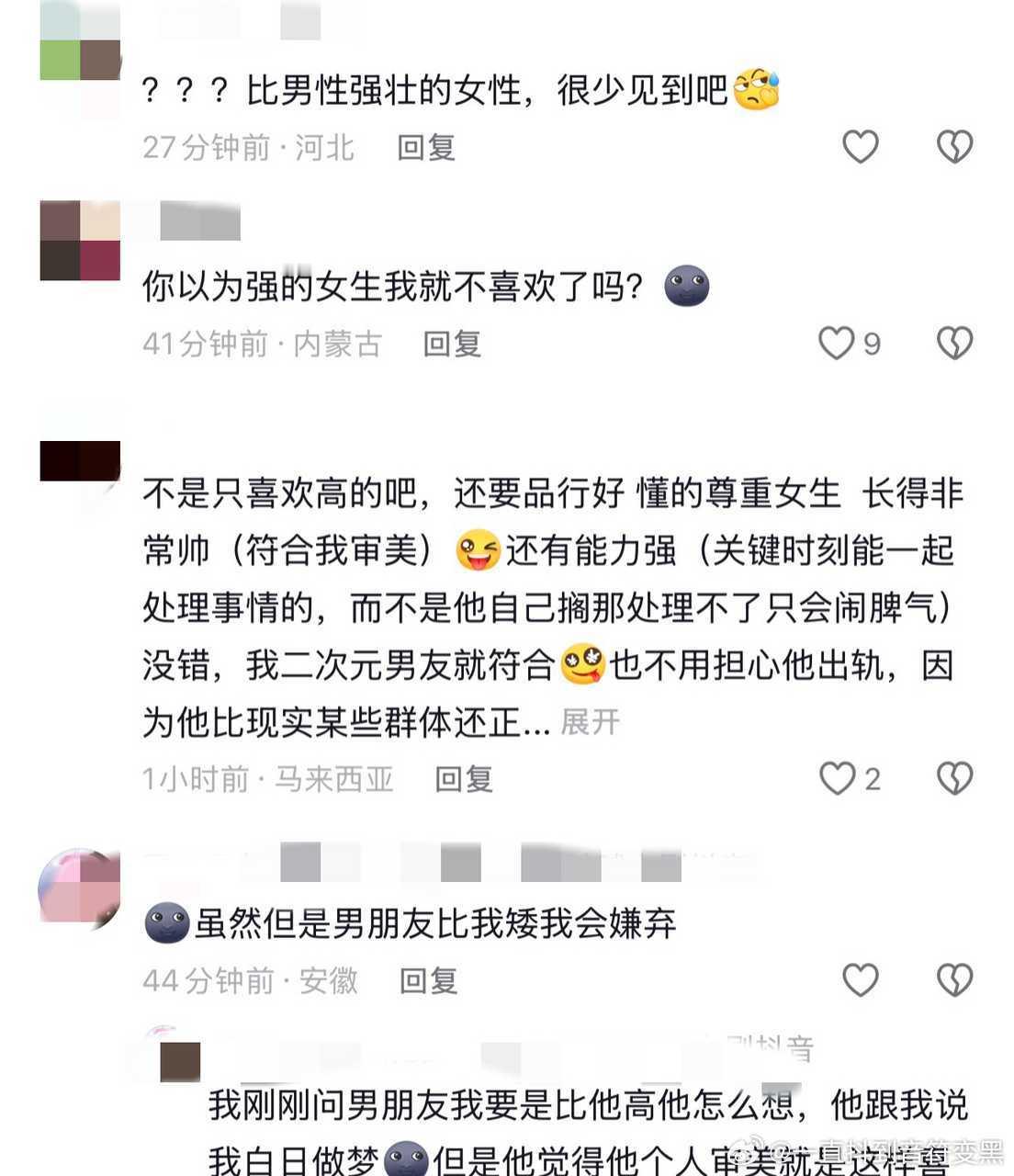Open the round pink avatar of Anhui commenter
This screenshot has width=1014, height=1176.
(79, 888)
